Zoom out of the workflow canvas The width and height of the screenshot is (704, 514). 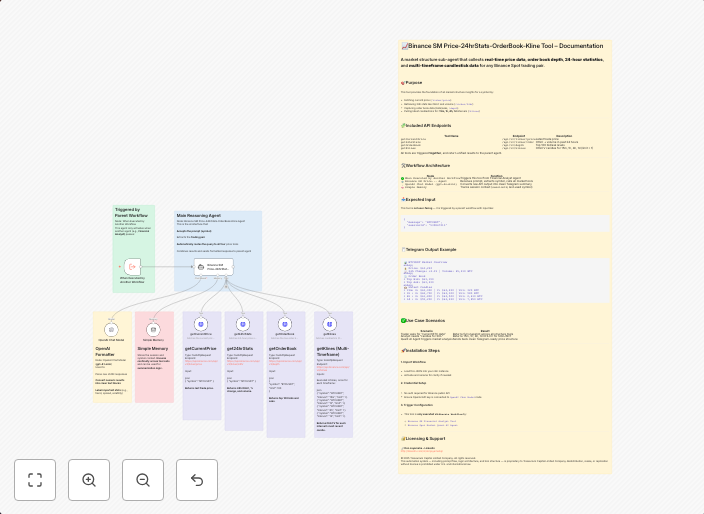point(143,480)
